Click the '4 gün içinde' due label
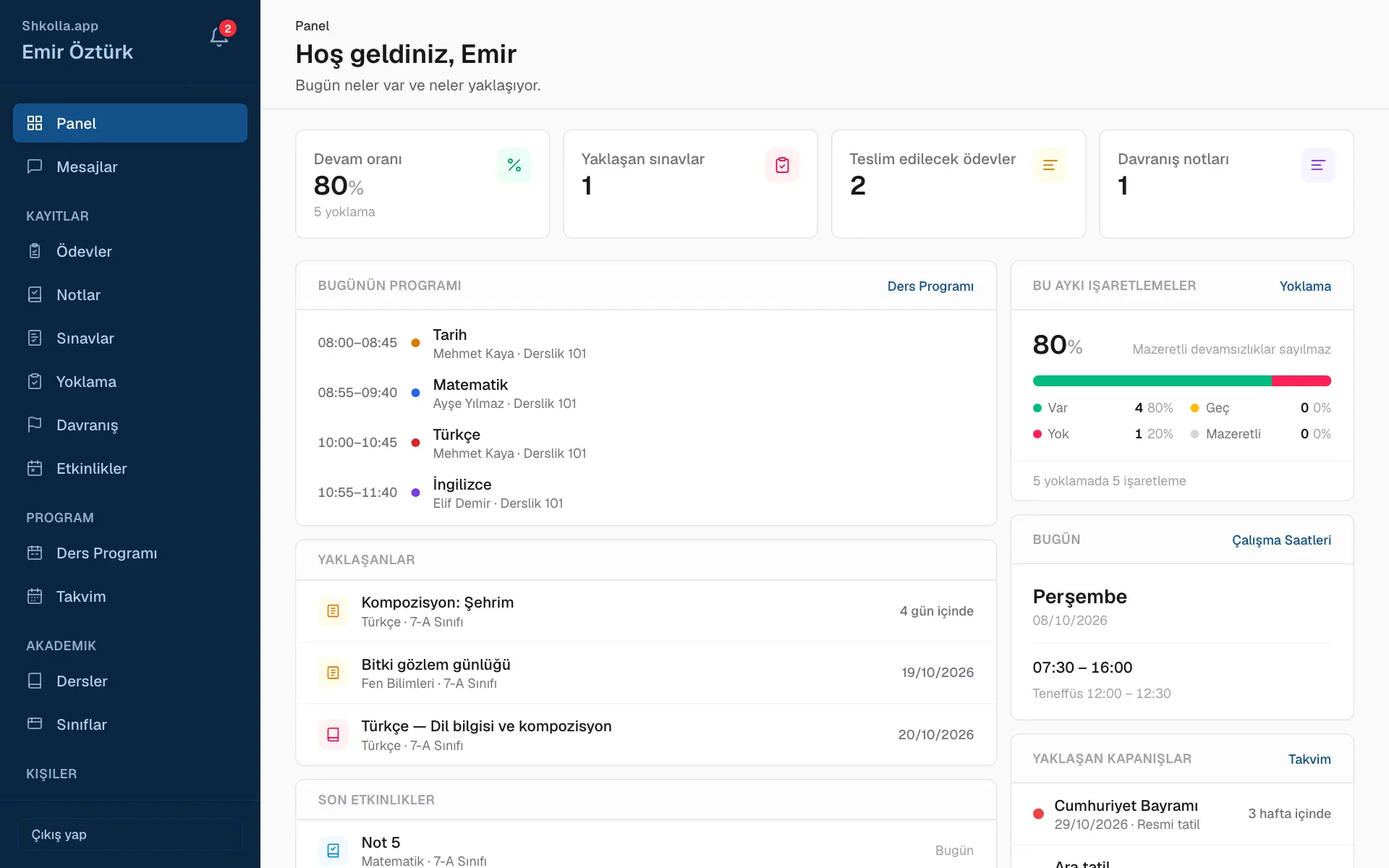 click(937, 611)
